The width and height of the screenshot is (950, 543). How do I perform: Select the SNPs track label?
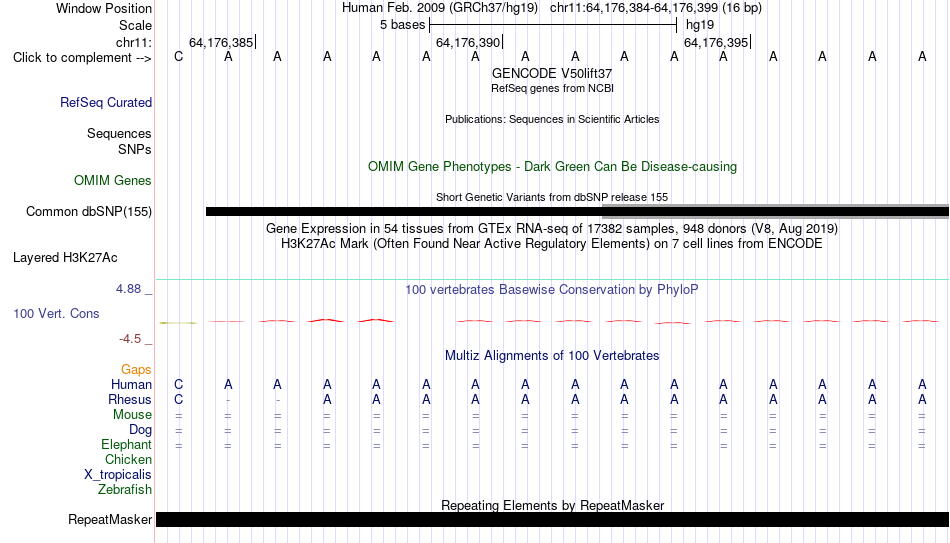(x=135, y=149)
